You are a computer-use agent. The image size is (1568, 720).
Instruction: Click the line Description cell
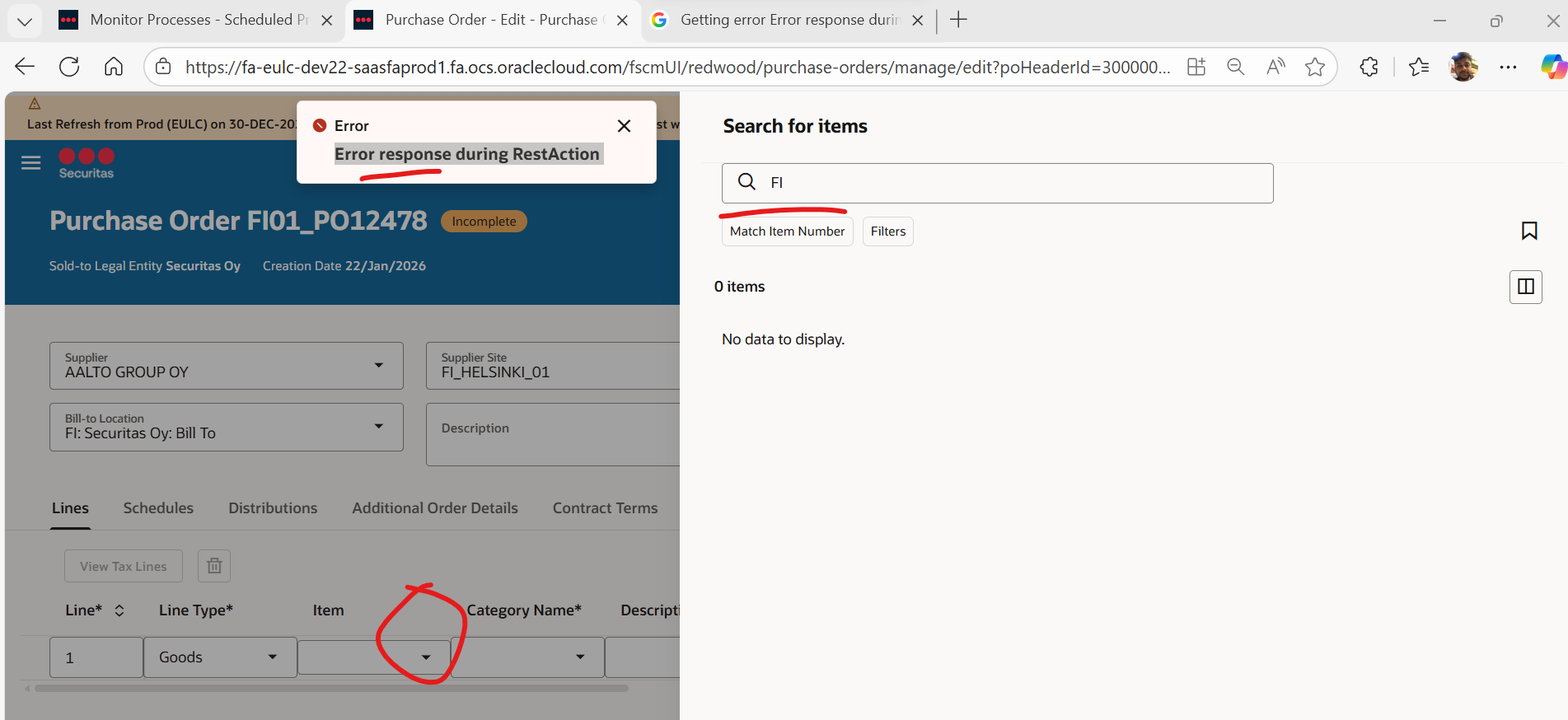coord(643,657)
